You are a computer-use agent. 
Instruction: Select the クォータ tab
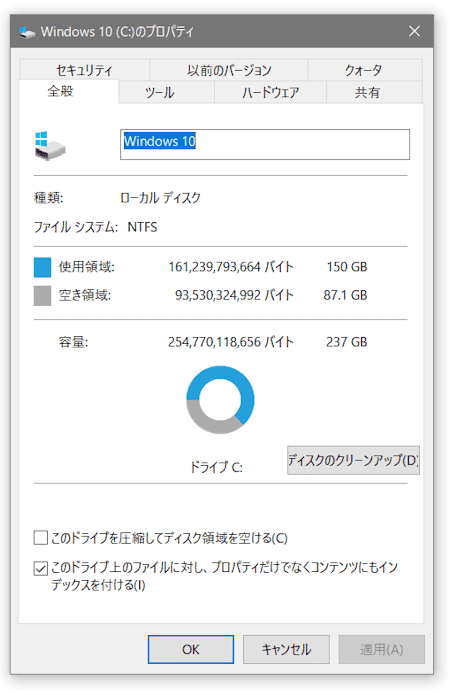[x=364, y=70]
